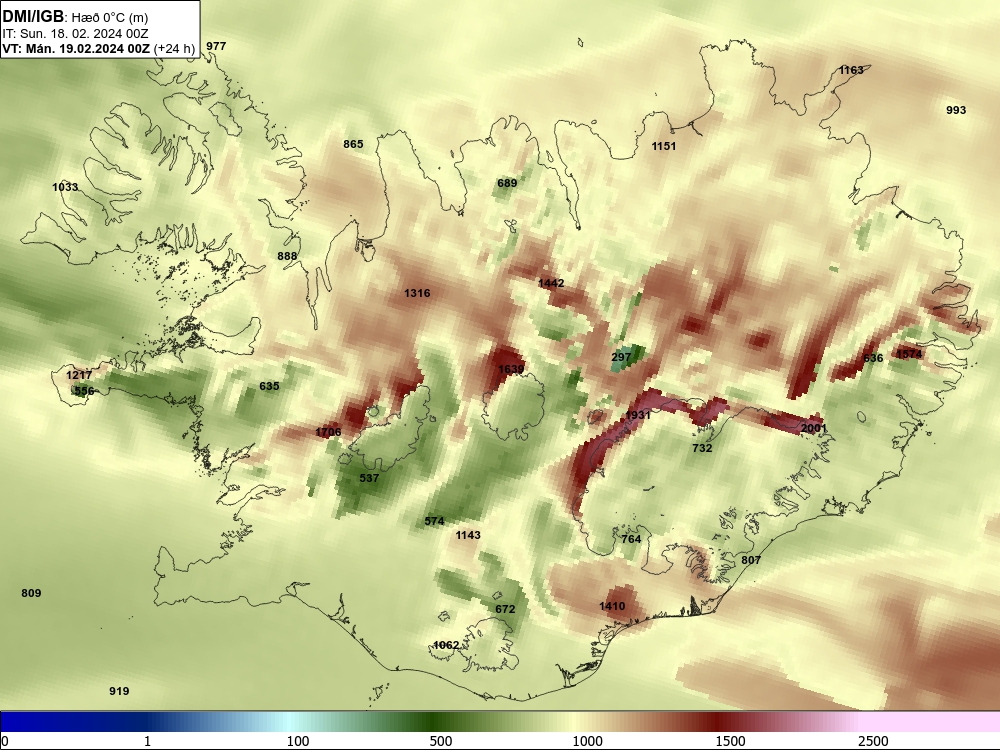The width and height of the screenshot is (1000, 750).
Task: Click the 574 map value
Action: (x=434, y=522)
